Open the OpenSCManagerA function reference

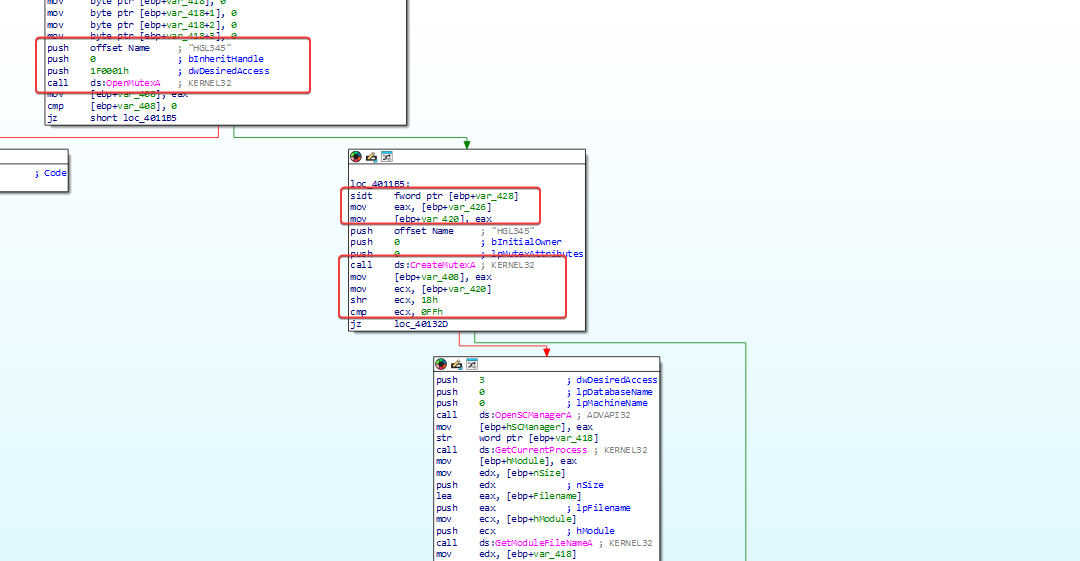click(x=533, y=415)
